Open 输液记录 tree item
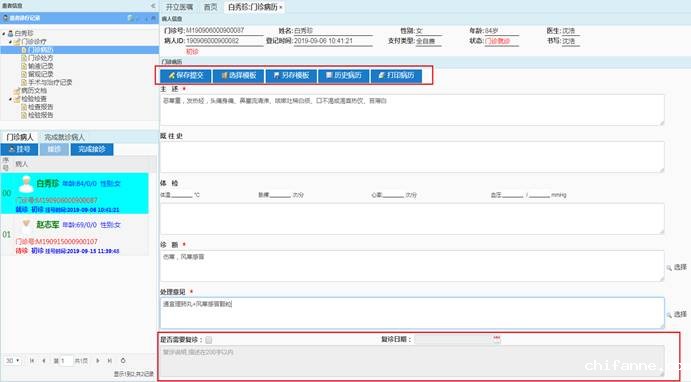Screen dimensions: 691x382 [x=40, y=66]
